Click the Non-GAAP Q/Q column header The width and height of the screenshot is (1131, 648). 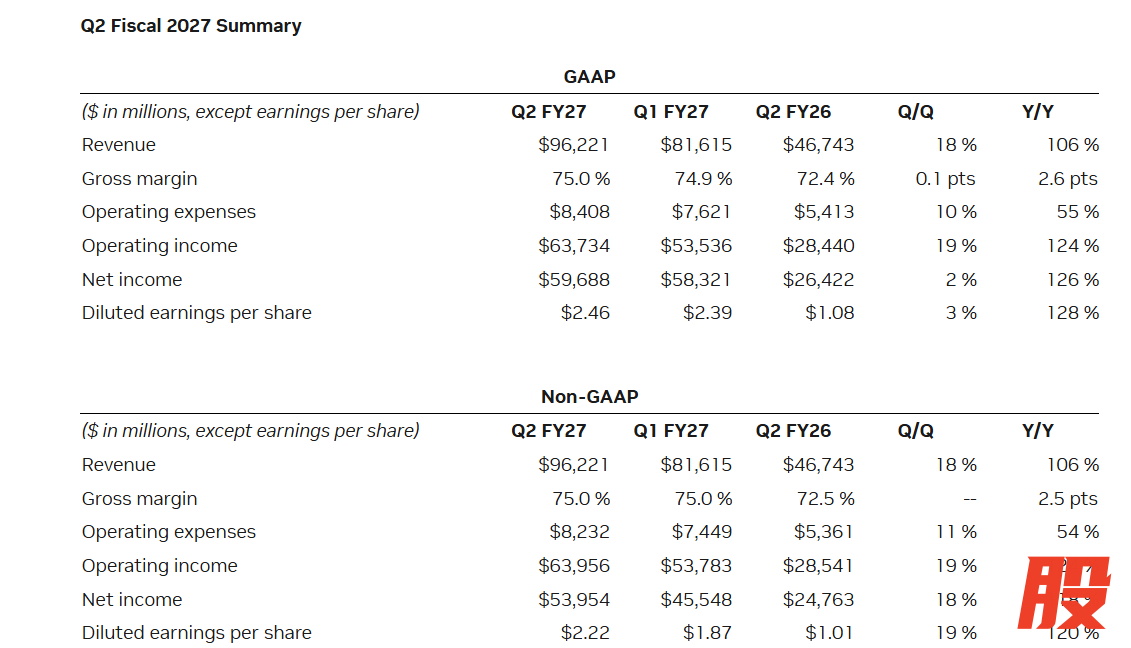(915, 431)
